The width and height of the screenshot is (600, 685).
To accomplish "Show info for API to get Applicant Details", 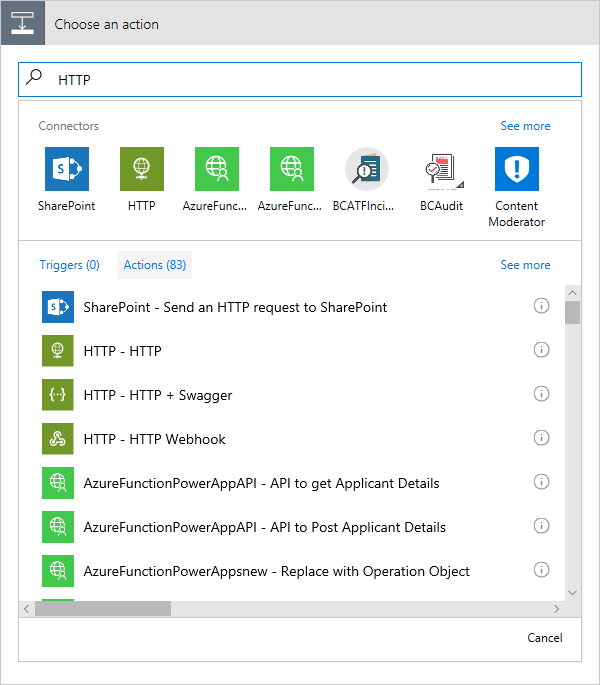I will point(541,481).
